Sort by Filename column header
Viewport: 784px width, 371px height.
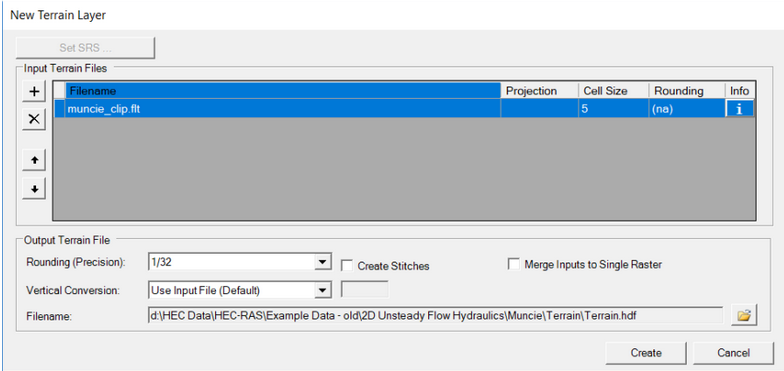click(x=283, y=90)
